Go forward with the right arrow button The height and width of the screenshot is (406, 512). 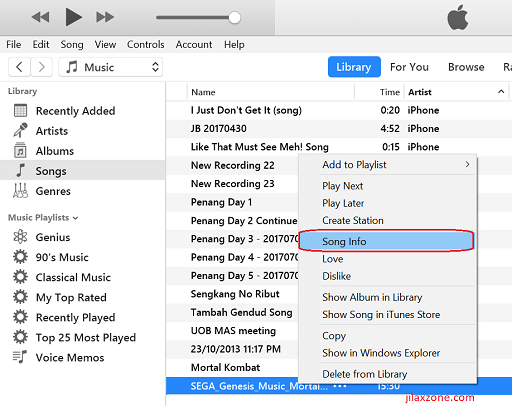tap(41, 67)
